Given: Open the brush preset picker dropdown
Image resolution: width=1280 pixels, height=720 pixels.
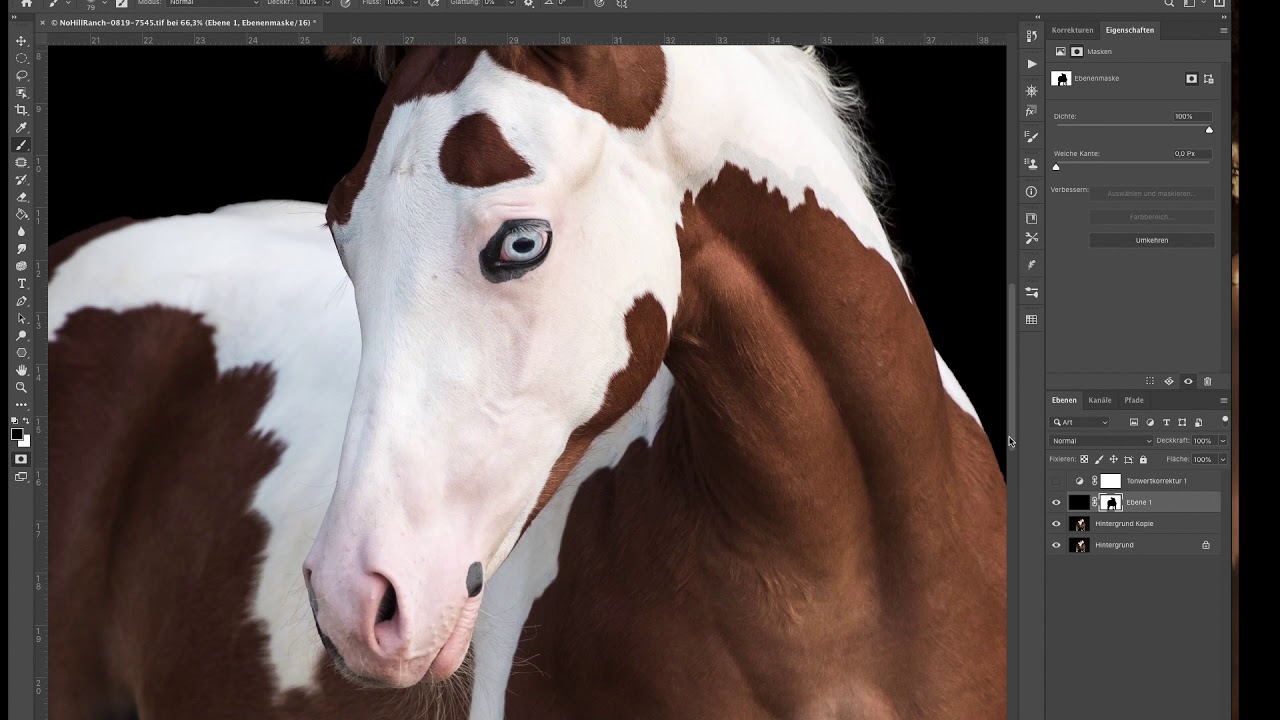Looking at the screenshot, I should (104, 3).
